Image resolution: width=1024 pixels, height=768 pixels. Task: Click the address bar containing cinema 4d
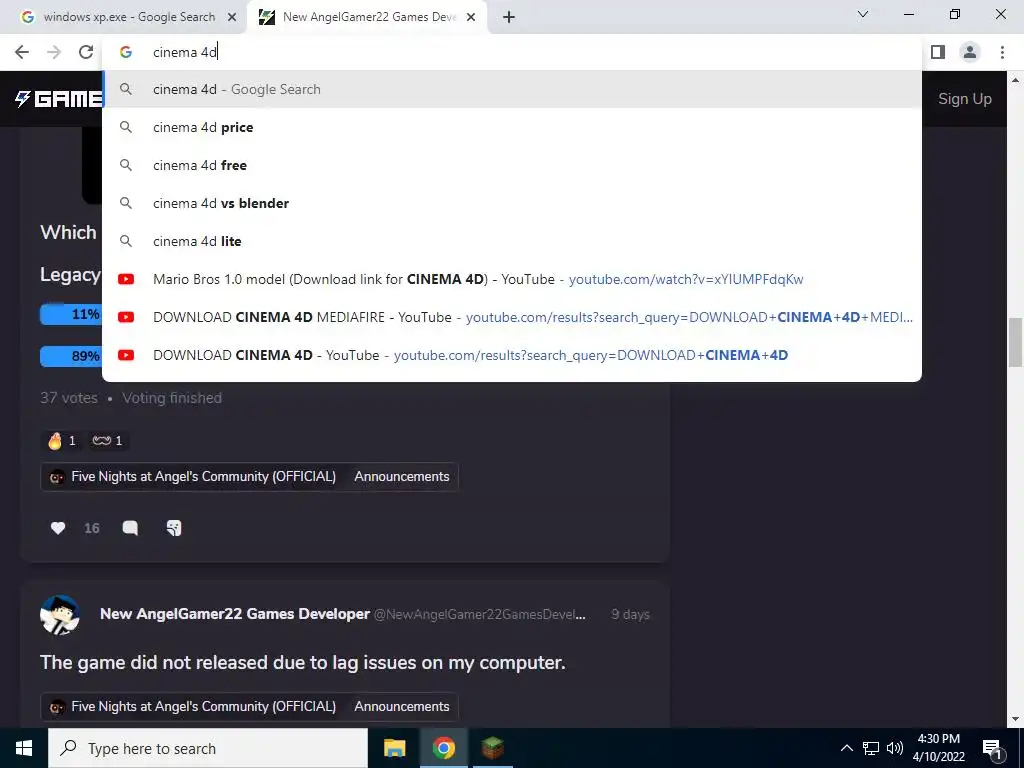coord(512,52)
